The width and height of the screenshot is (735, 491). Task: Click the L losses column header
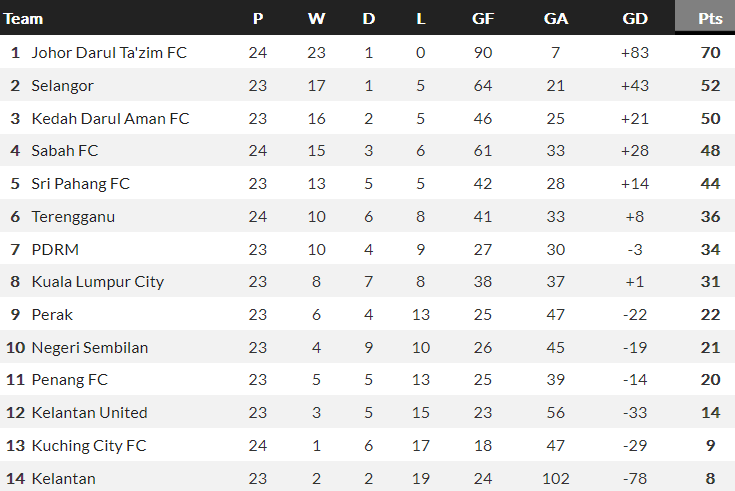420,18
